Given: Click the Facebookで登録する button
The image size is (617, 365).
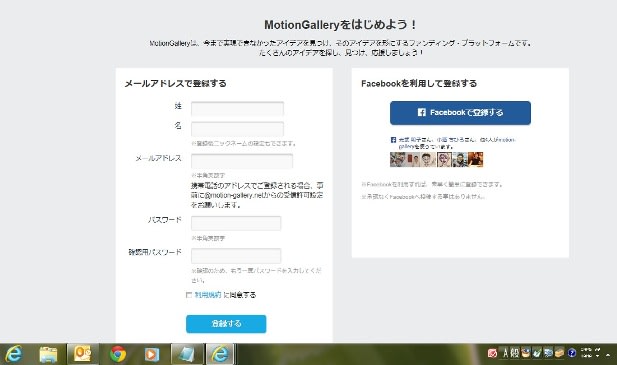Looking at the screenshot, I should [x=460, y=113].
